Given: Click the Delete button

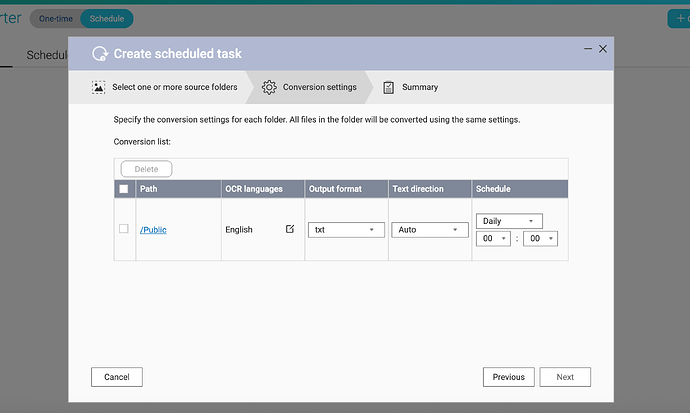Looking at the screenshot, I should click(147, 169).
